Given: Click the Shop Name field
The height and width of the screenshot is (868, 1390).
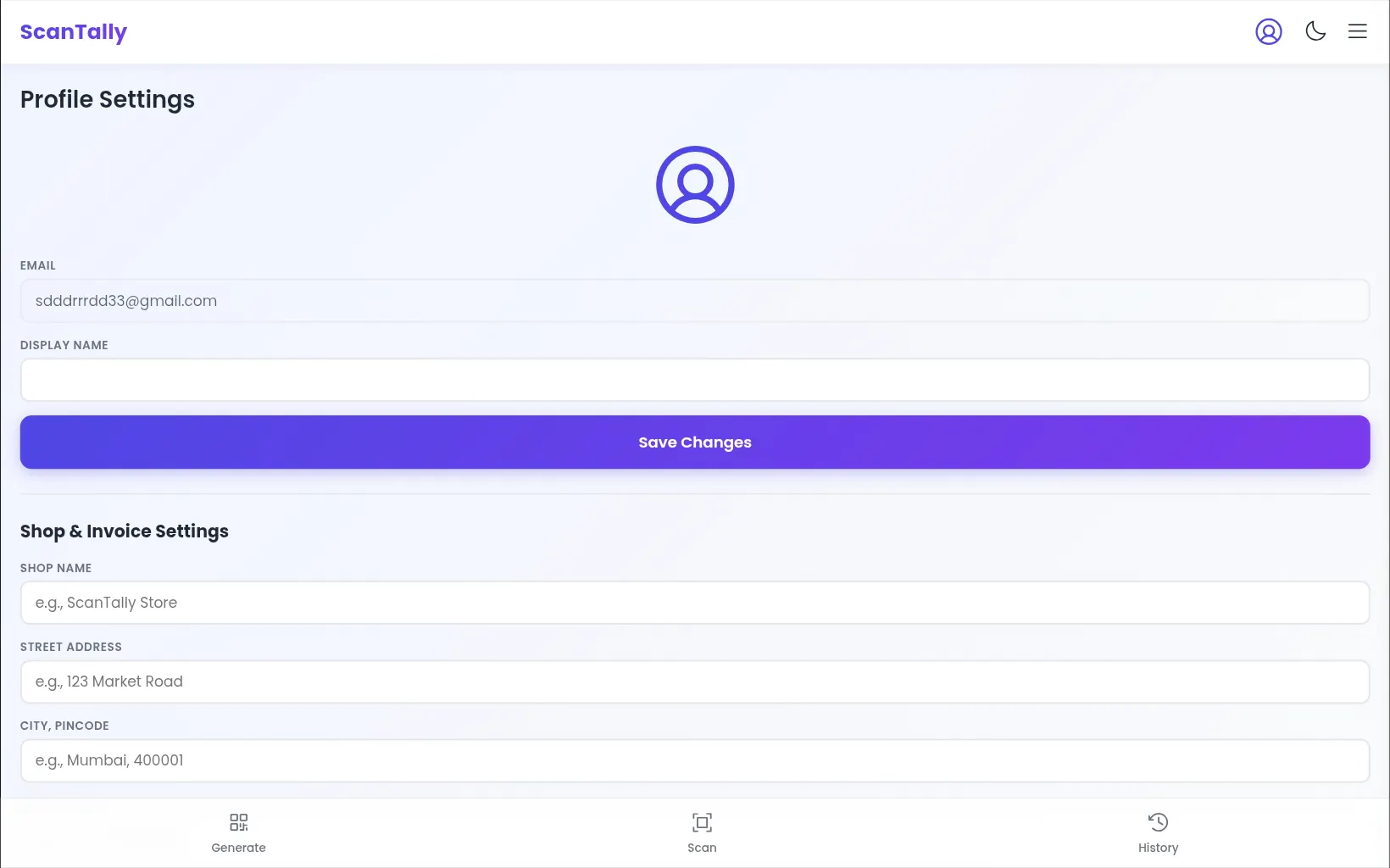Looking at the screenshot, I should pos(695,603).
